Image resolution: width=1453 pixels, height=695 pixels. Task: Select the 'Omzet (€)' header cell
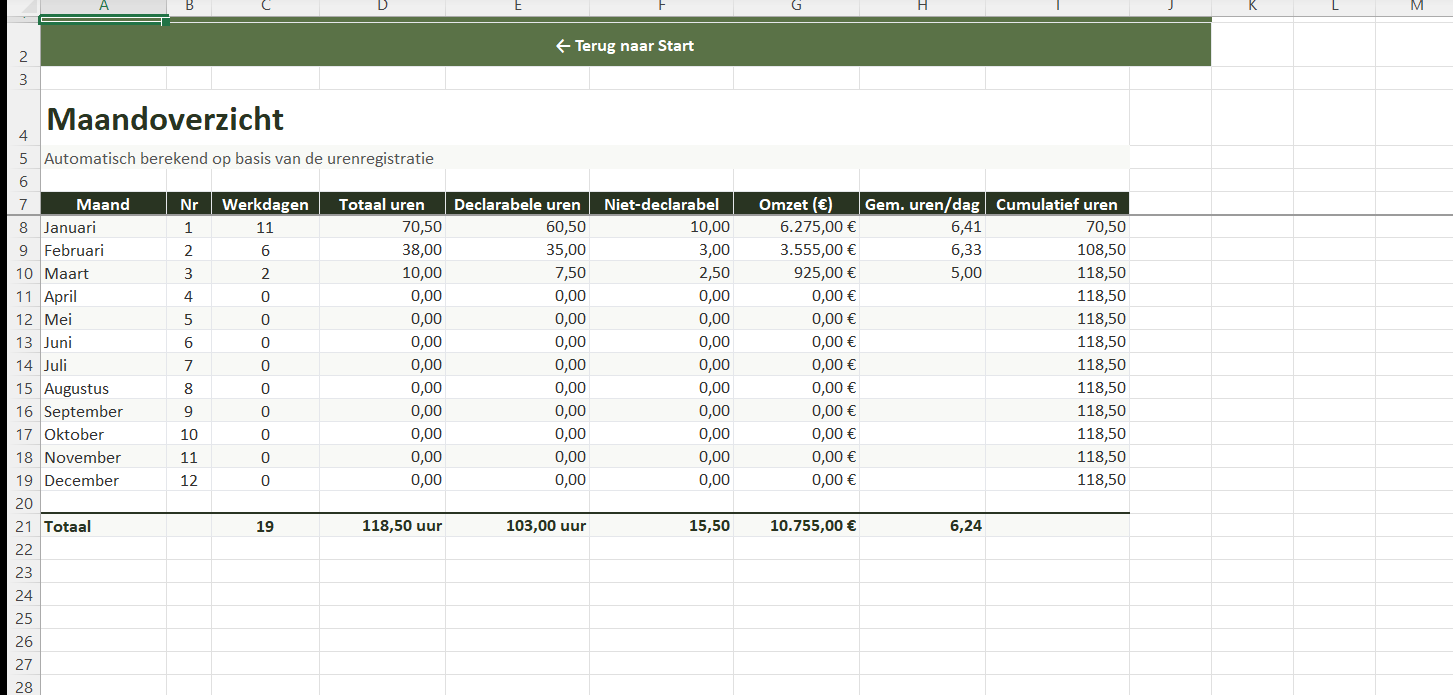point(796,204)
